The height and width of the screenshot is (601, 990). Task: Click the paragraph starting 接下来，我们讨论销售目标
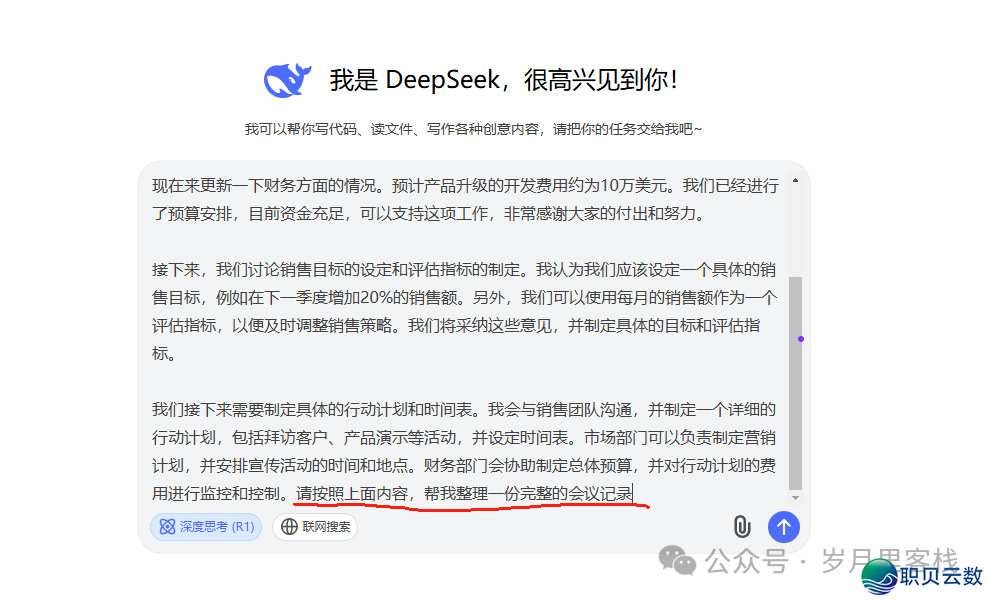point(465,311)
